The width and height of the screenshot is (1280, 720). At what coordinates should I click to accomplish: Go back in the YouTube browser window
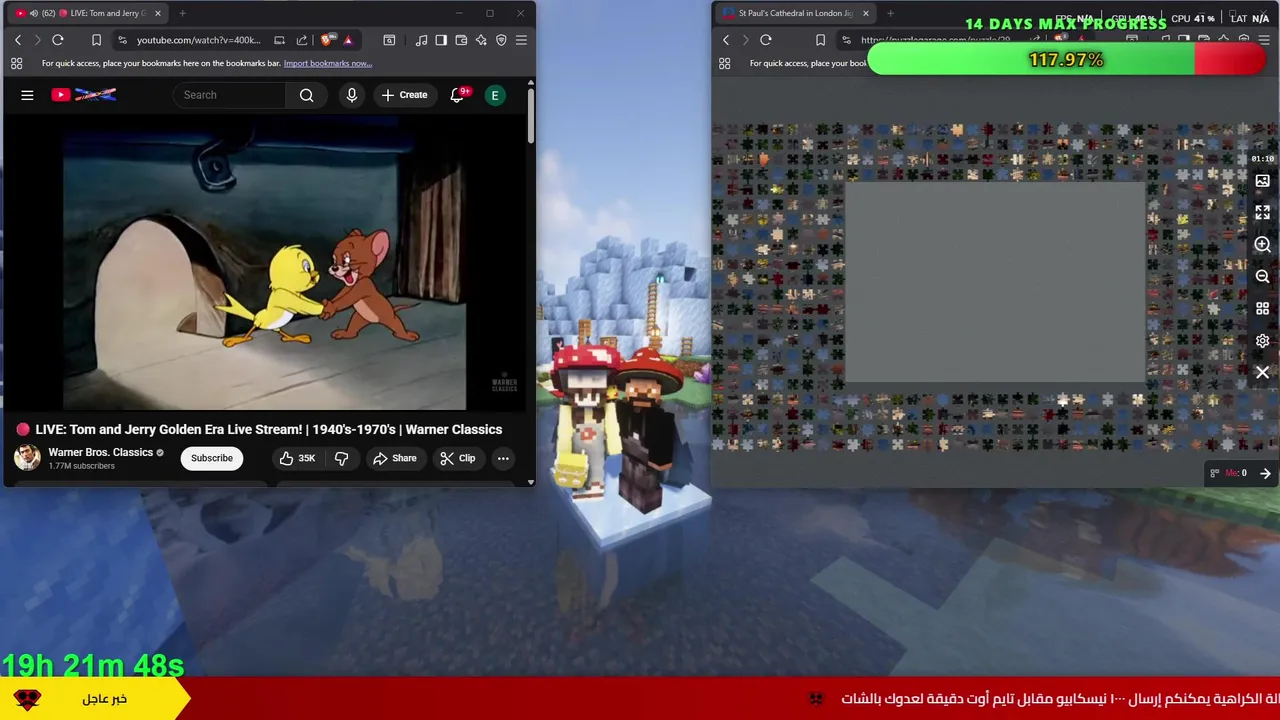(x=17, y=40)
